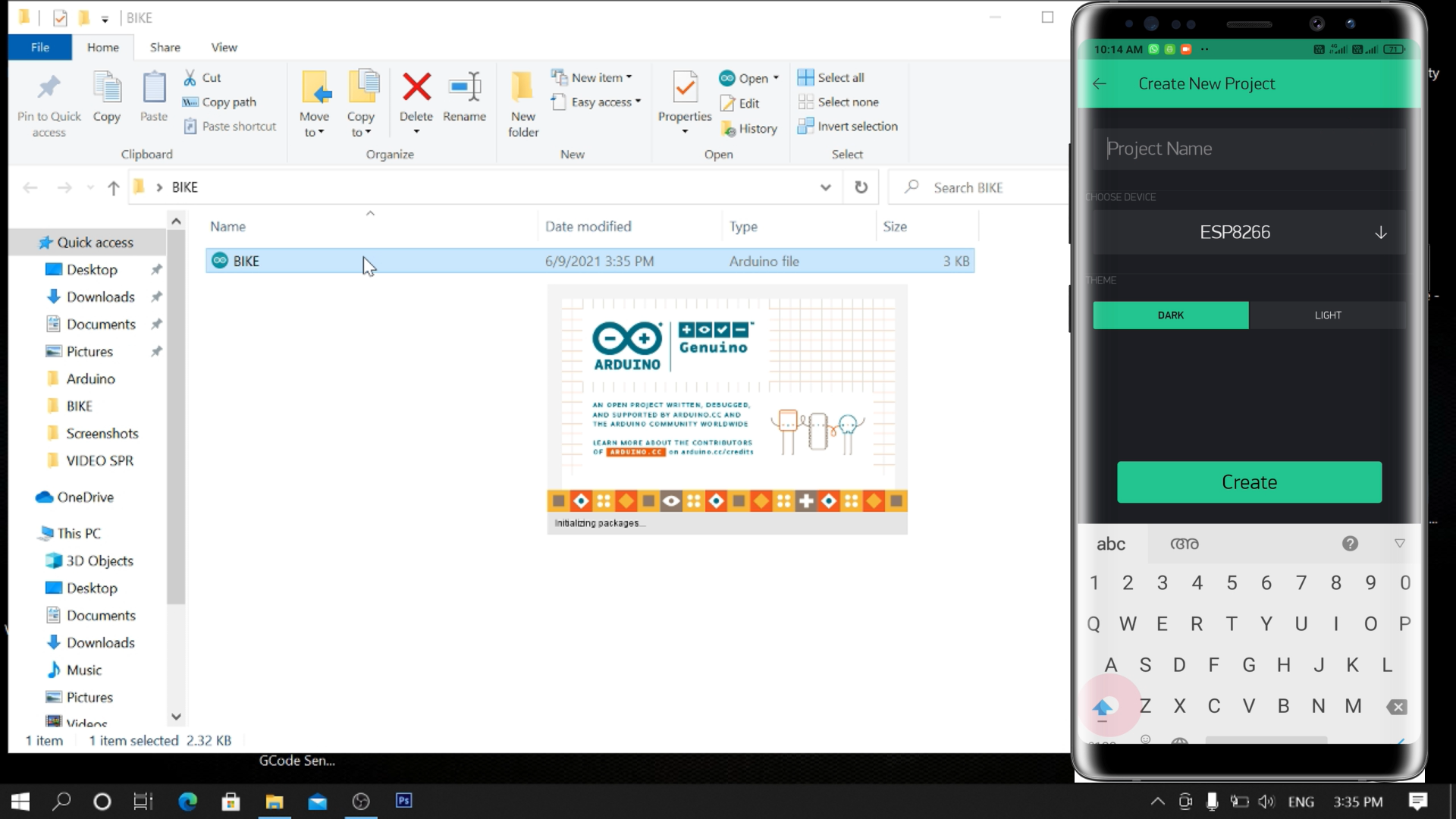
Task: Switch theme to LIGHT
Action: [x=1328, y=315]
